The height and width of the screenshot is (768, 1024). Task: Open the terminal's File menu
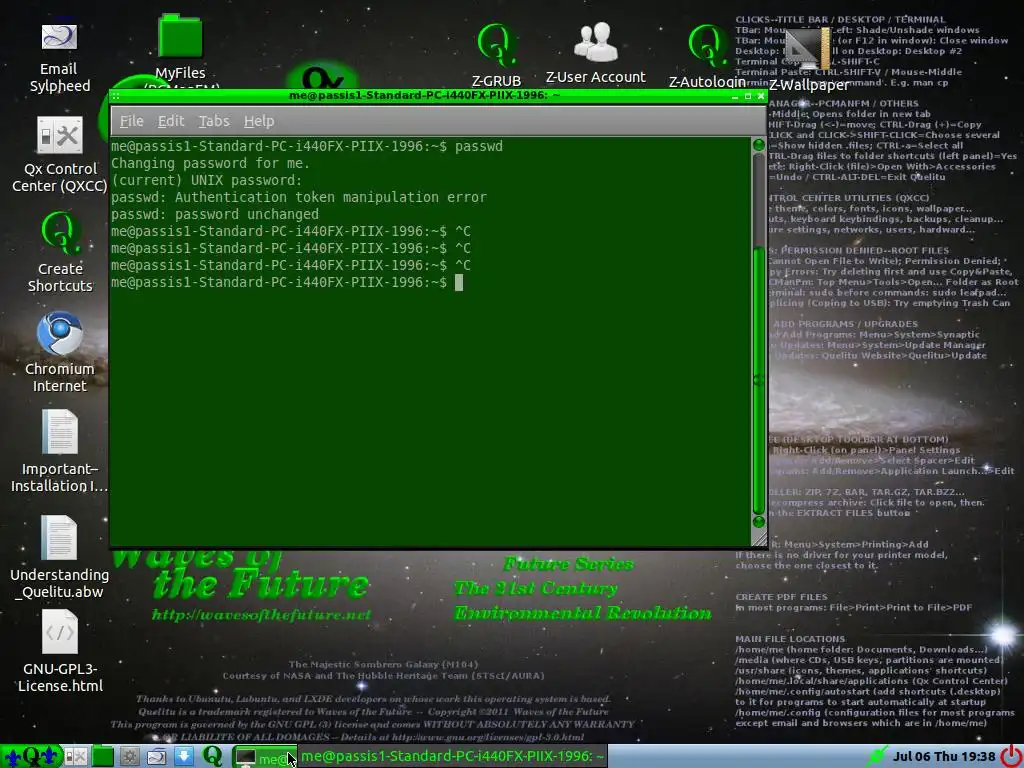[131, 121]
